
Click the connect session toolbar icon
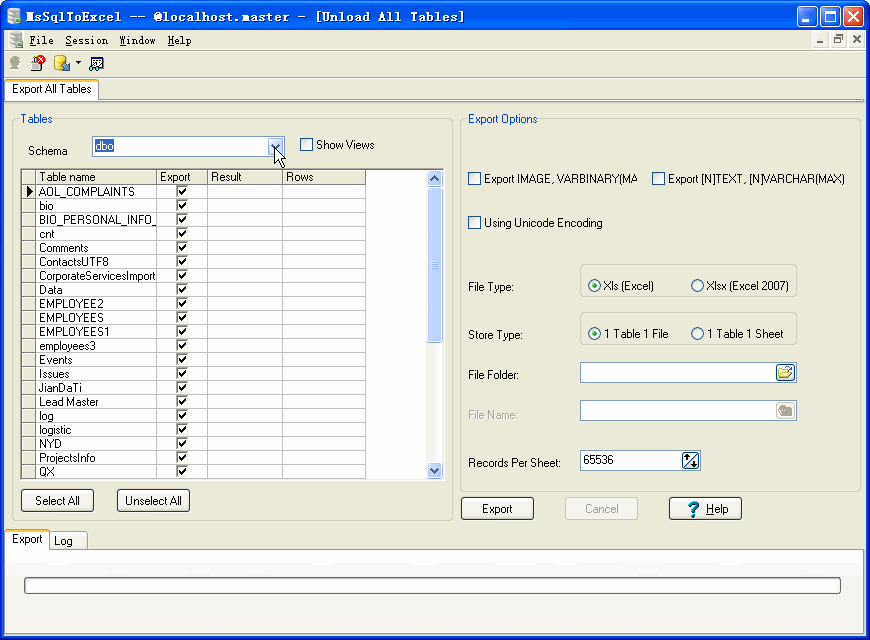point(16,63)
